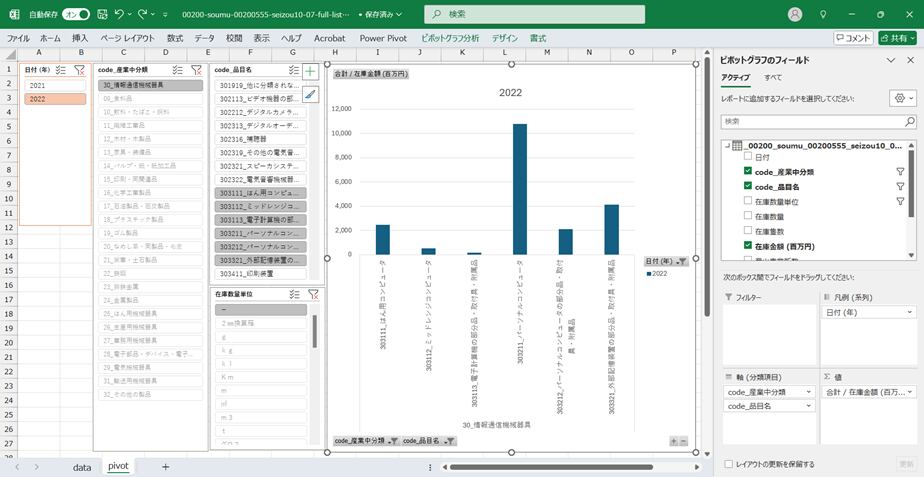Open 日付 (年) dropdown in legend area
924x477 pixels.
click(x=910, y=312)
